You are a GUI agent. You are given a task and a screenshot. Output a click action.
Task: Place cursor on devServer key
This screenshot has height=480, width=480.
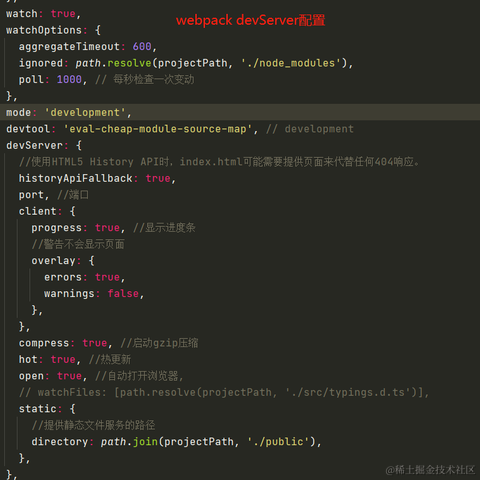click(34, 145)
